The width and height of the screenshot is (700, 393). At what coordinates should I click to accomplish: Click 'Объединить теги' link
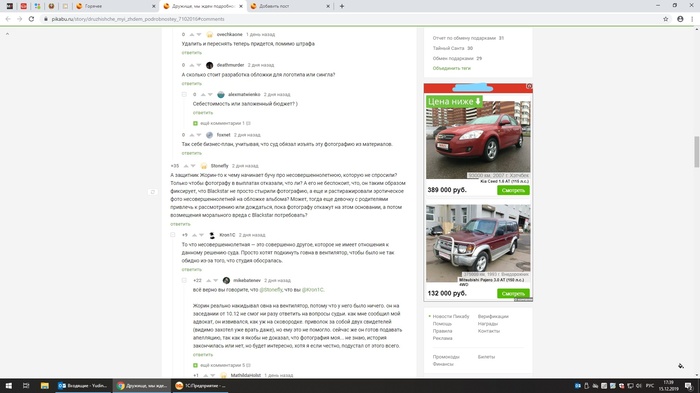[451, 68]
